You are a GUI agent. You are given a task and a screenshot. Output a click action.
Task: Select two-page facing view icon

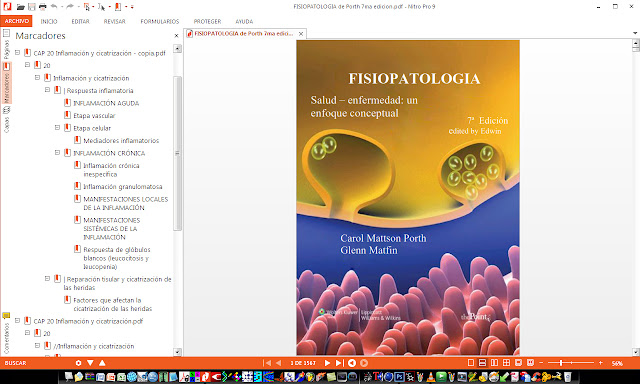pos(494,363)
